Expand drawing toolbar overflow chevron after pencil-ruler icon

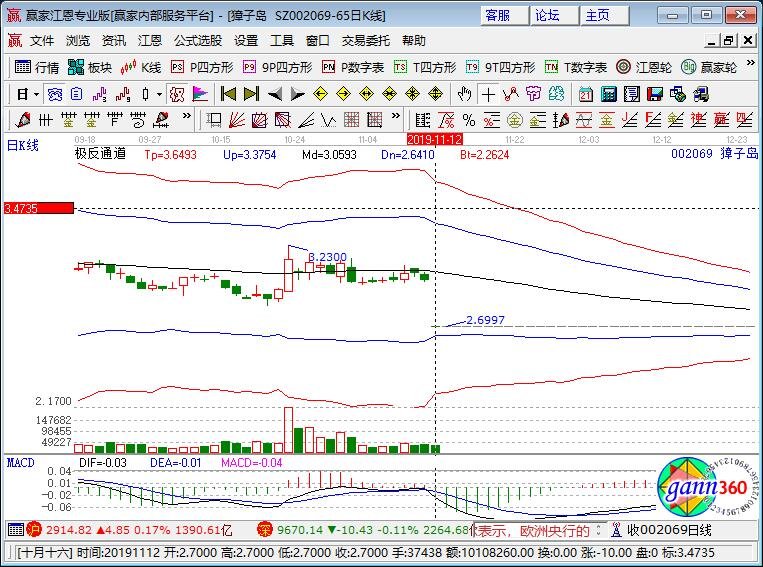tap(186, 116)
